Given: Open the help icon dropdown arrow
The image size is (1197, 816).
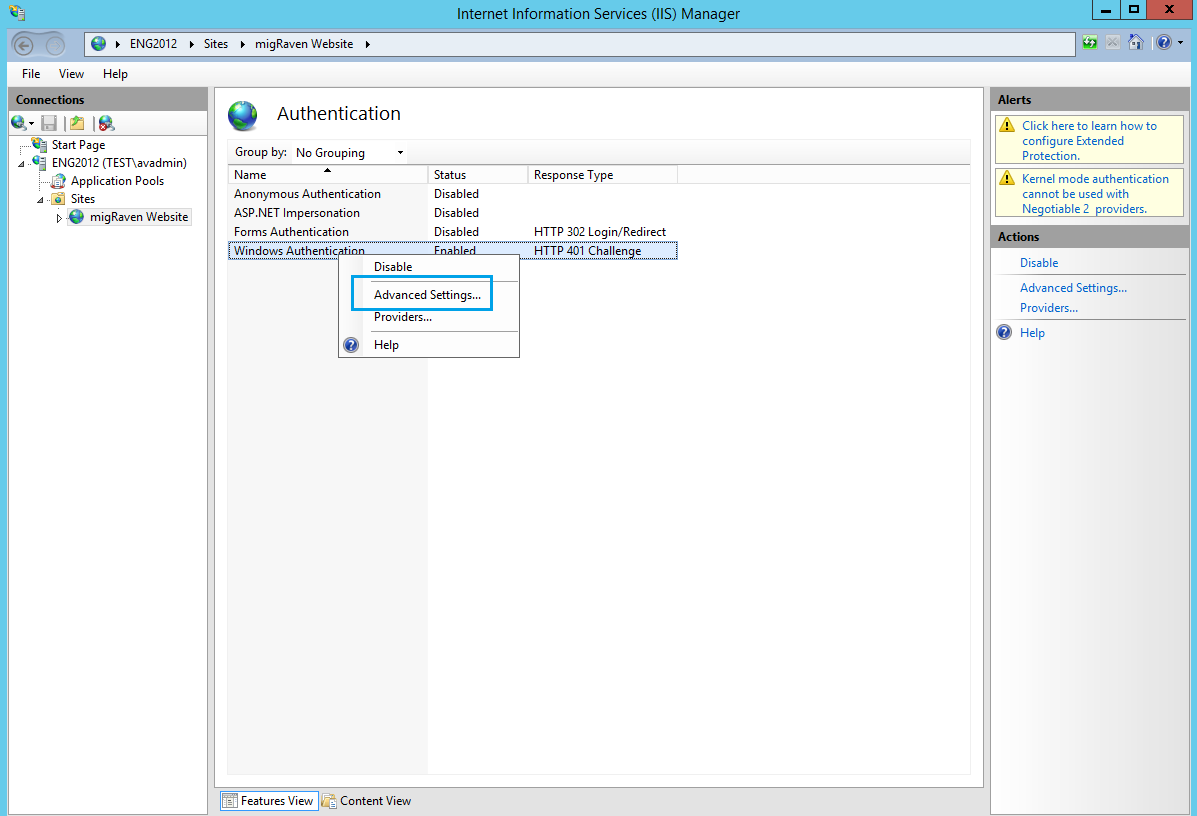Looking at the screenshot, I should pos(1180,44).
